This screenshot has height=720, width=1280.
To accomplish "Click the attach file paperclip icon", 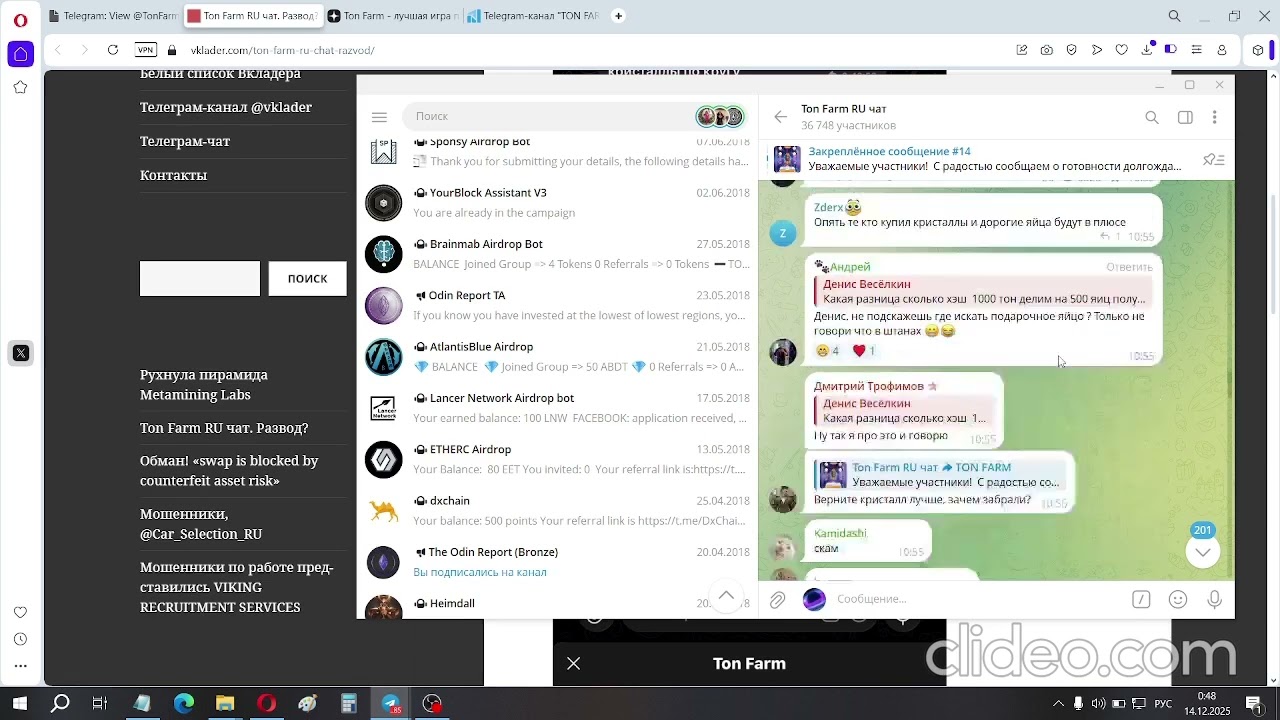I will (777, 599).
